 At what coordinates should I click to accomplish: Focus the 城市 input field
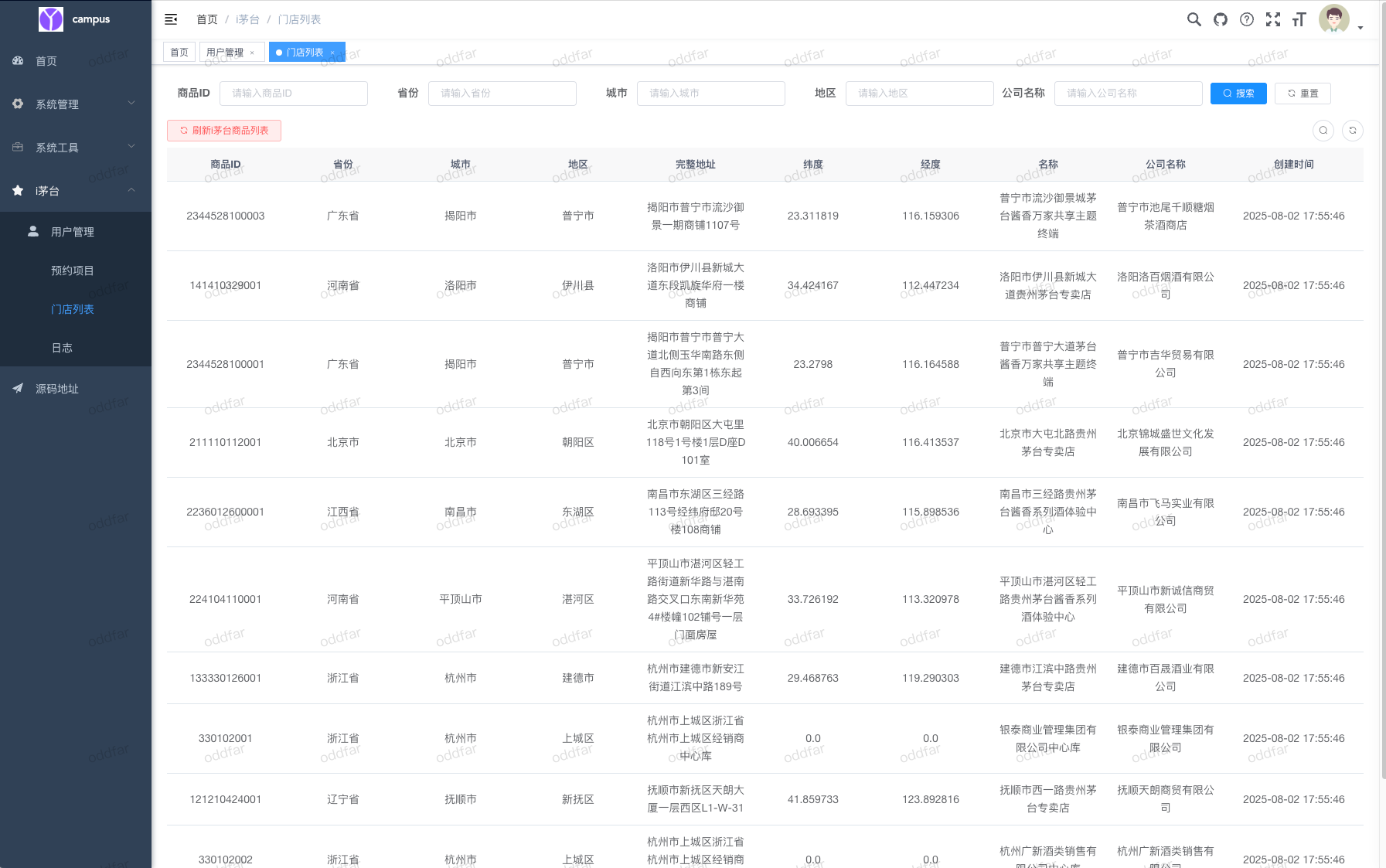click(x=711, y=94)
